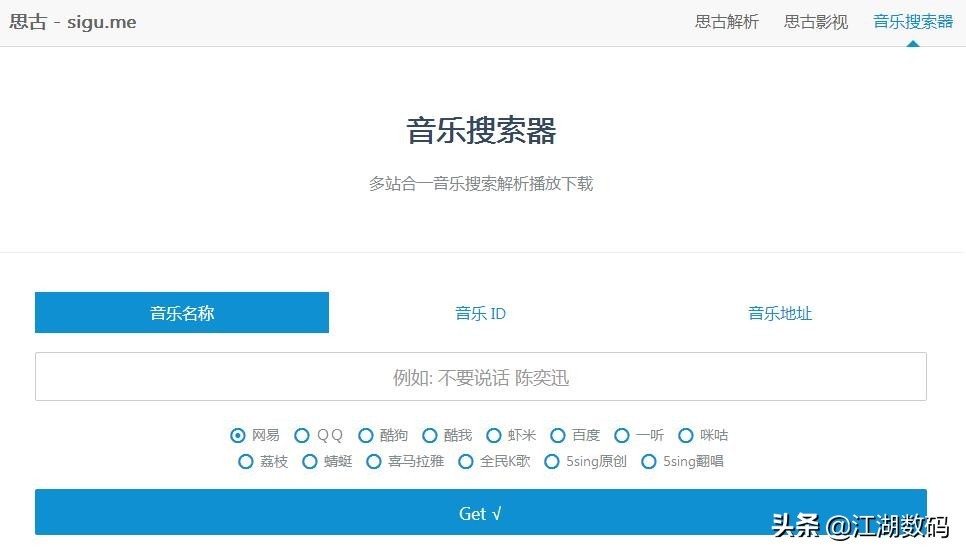Pick the 酷我 radio button
Image resolution: width=966 pixels, height=555 pixels.
click(x=430, y=435)
